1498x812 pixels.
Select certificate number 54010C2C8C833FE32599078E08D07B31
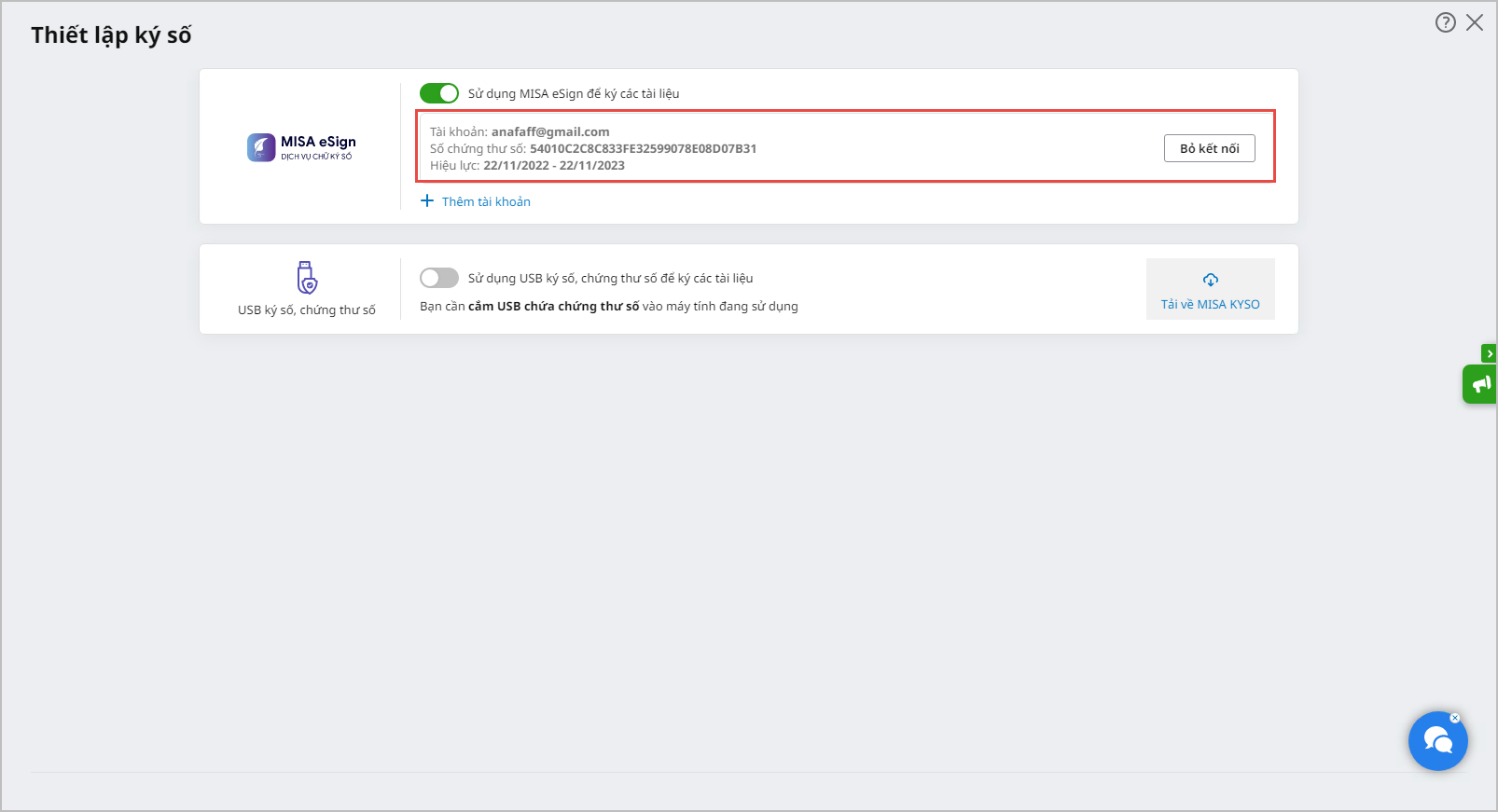pyautogui.click(x=644, y=148)
